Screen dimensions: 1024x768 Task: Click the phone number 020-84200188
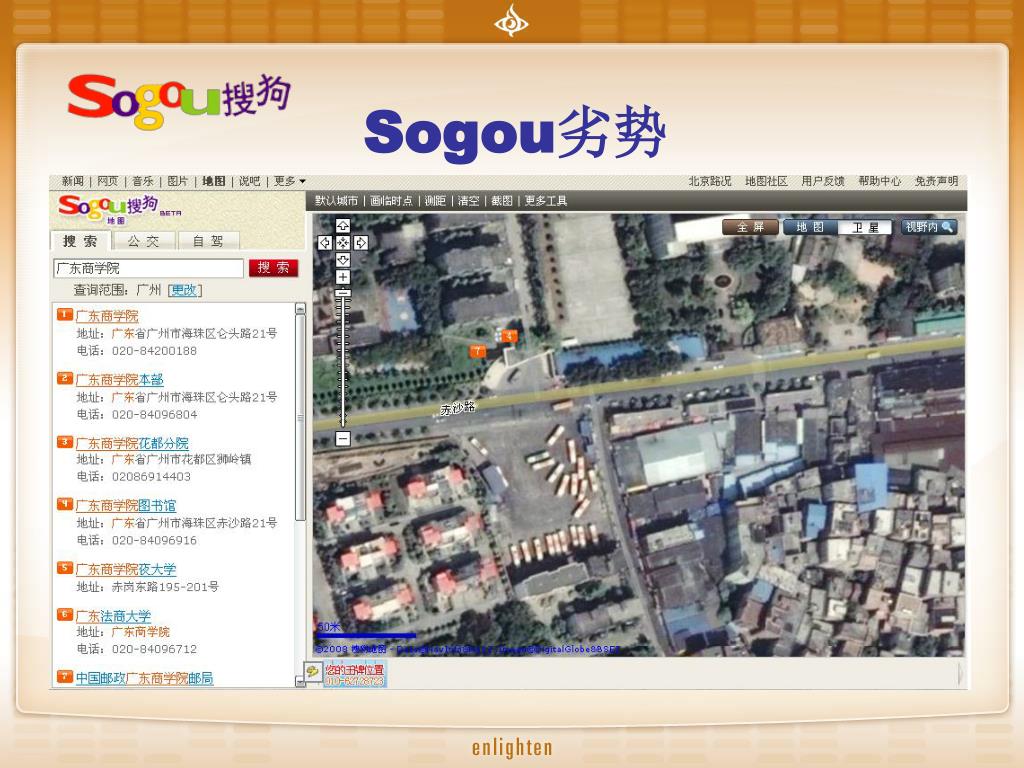154,351
